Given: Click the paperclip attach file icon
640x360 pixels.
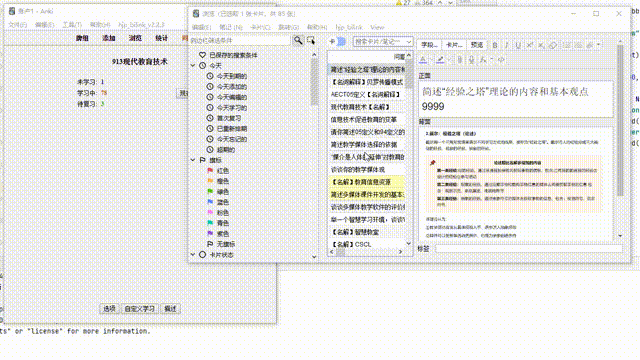Looking at the screenshot, I should (460, 60).
